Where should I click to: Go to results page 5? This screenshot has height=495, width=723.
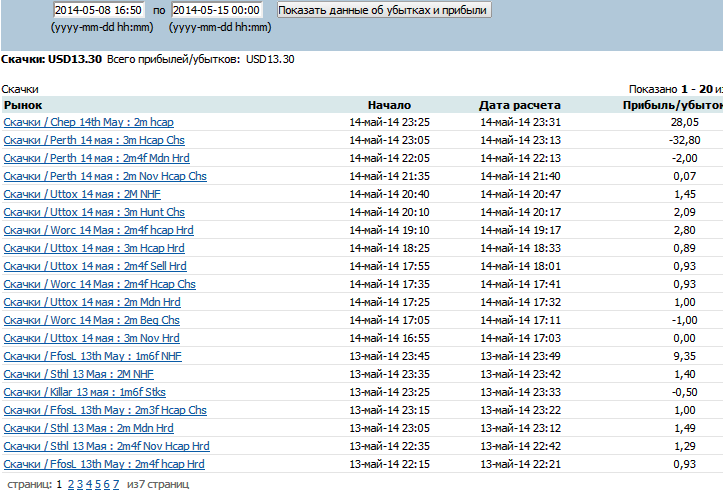(x=98, y=484)
